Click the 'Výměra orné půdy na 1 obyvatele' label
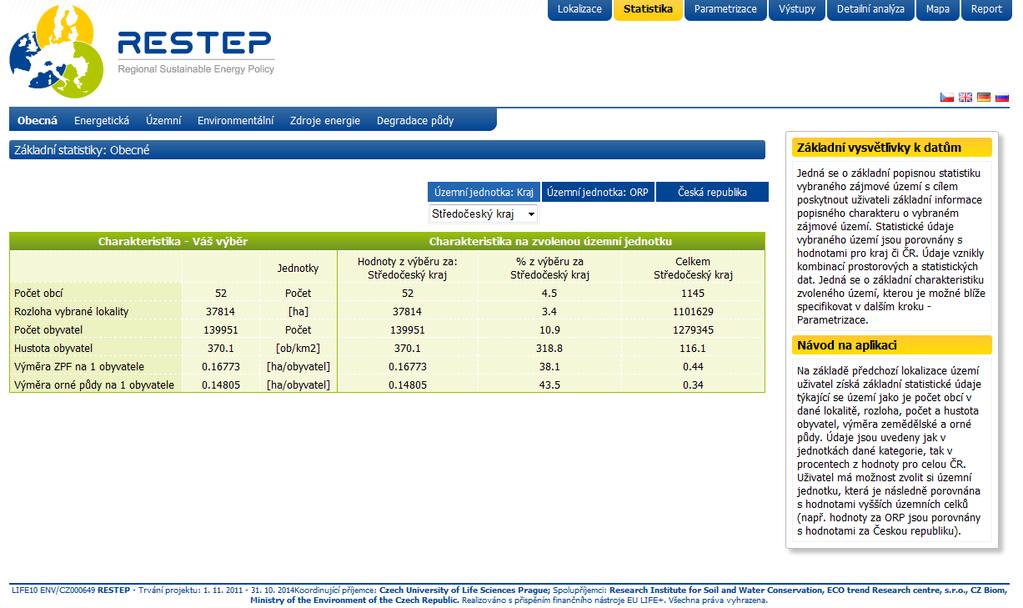Viewport: 1023px width, 608px height. click(94, 385)
